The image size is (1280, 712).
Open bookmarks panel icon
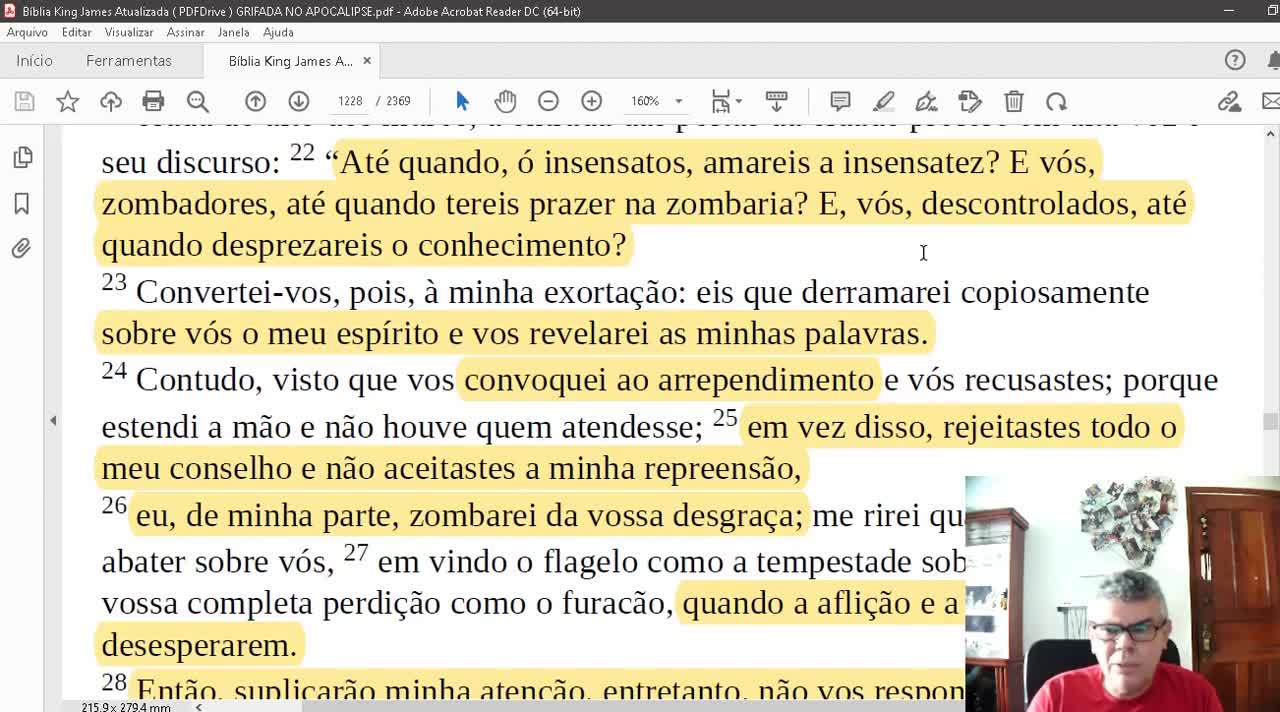[x=21, y=203]
